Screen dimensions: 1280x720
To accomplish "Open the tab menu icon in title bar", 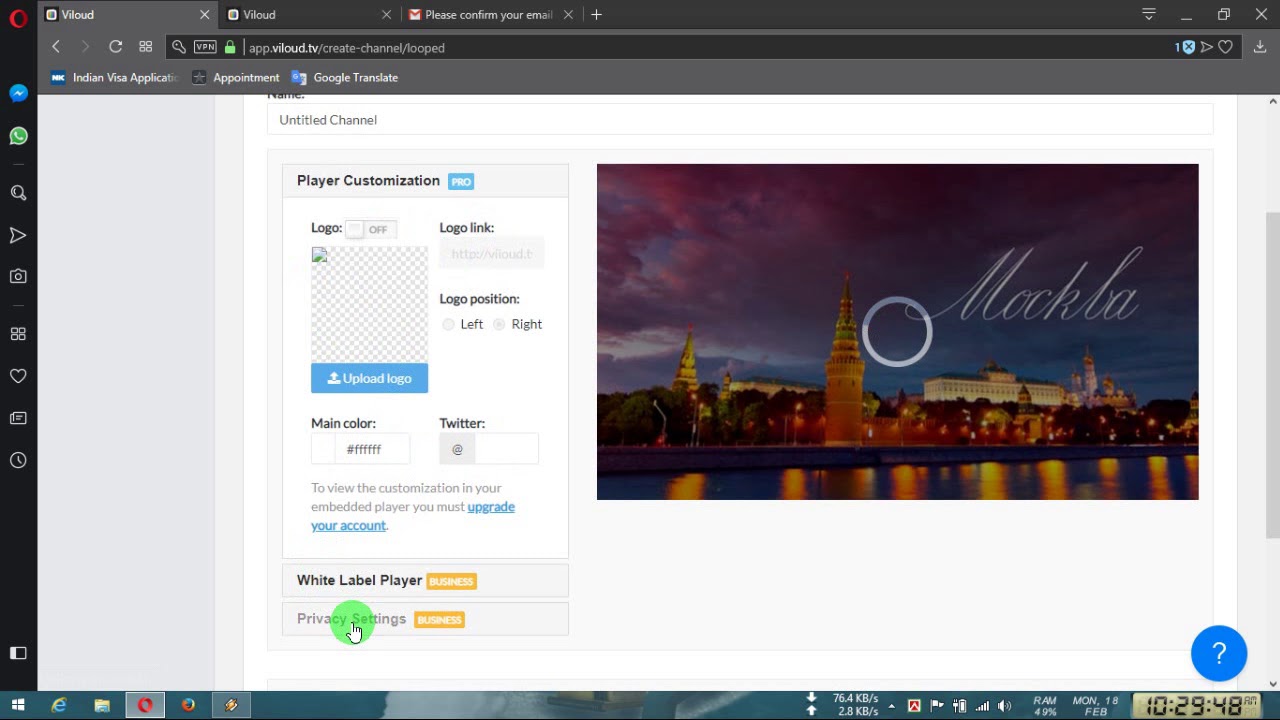I will [x=1149, y=14].
